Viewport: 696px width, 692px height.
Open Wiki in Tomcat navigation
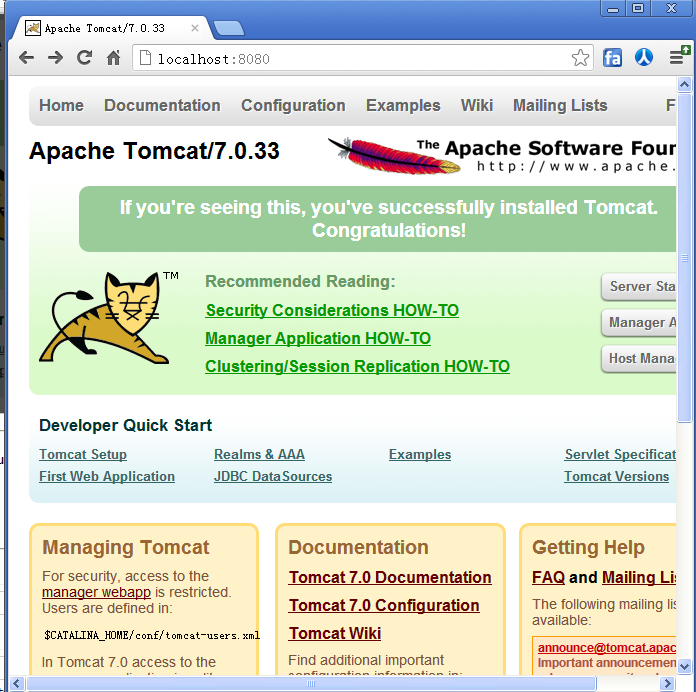tap(477, 106)
